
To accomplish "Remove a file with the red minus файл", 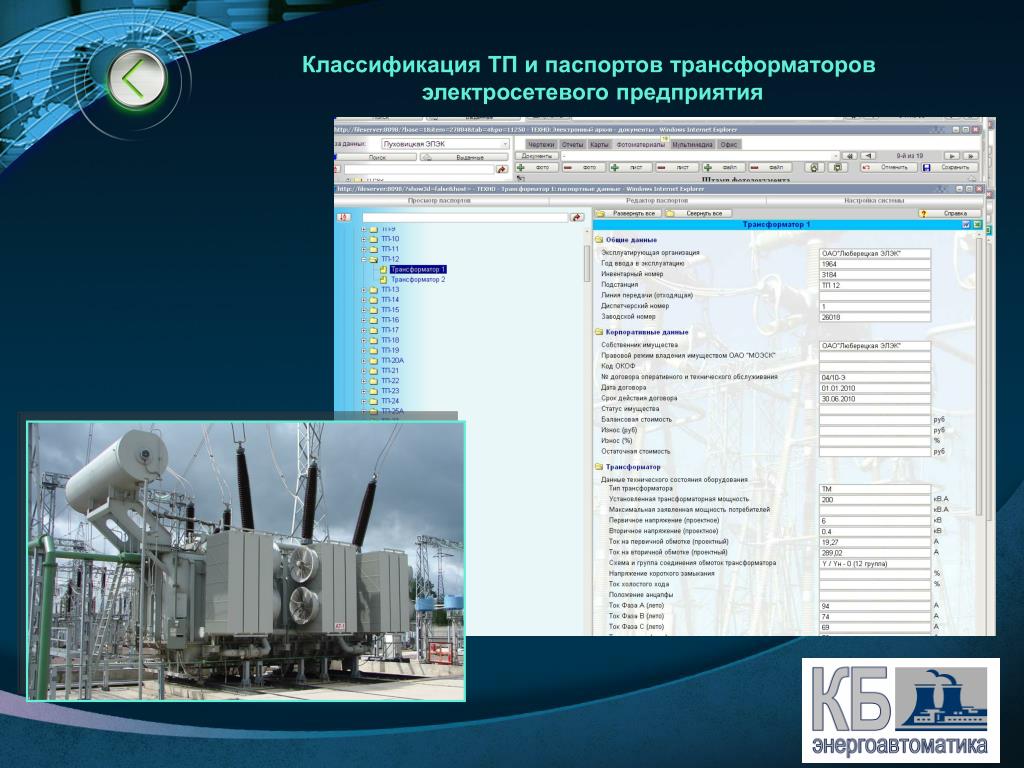I will pos(771,168).
